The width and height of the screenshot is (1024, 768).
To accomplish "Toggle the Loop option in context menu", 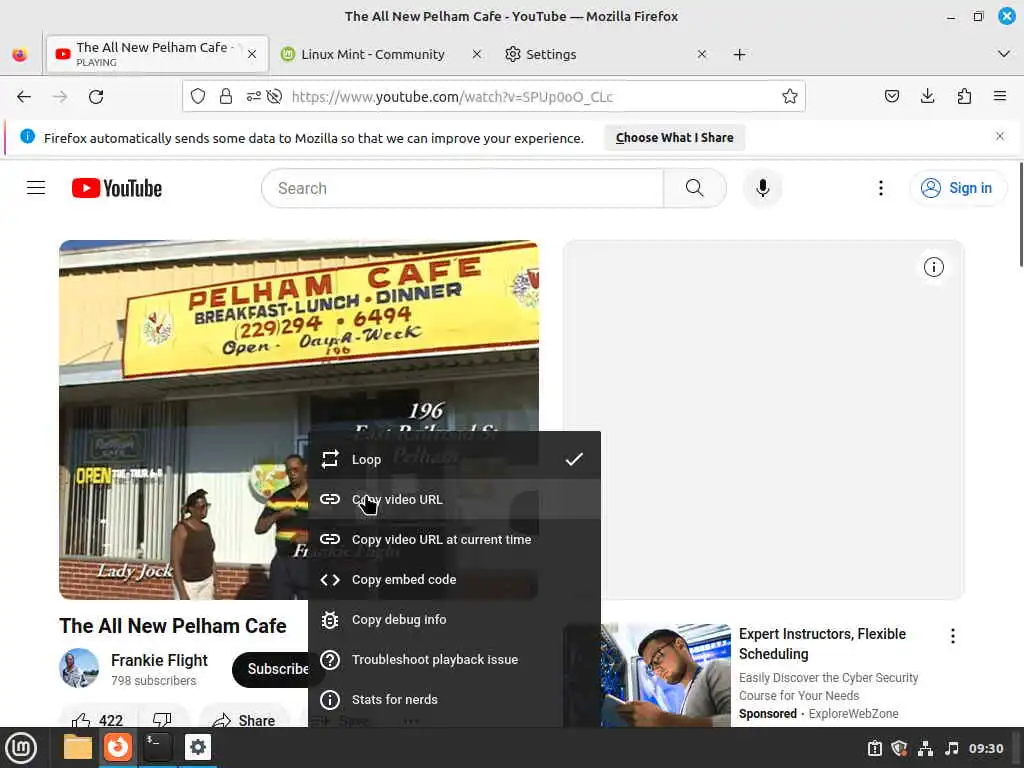I will point(454,459).
